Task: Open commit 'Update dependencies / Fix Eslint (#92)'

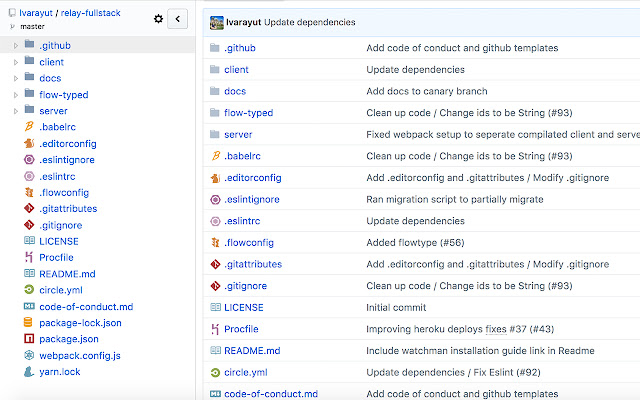Action: tap(453, 372)
